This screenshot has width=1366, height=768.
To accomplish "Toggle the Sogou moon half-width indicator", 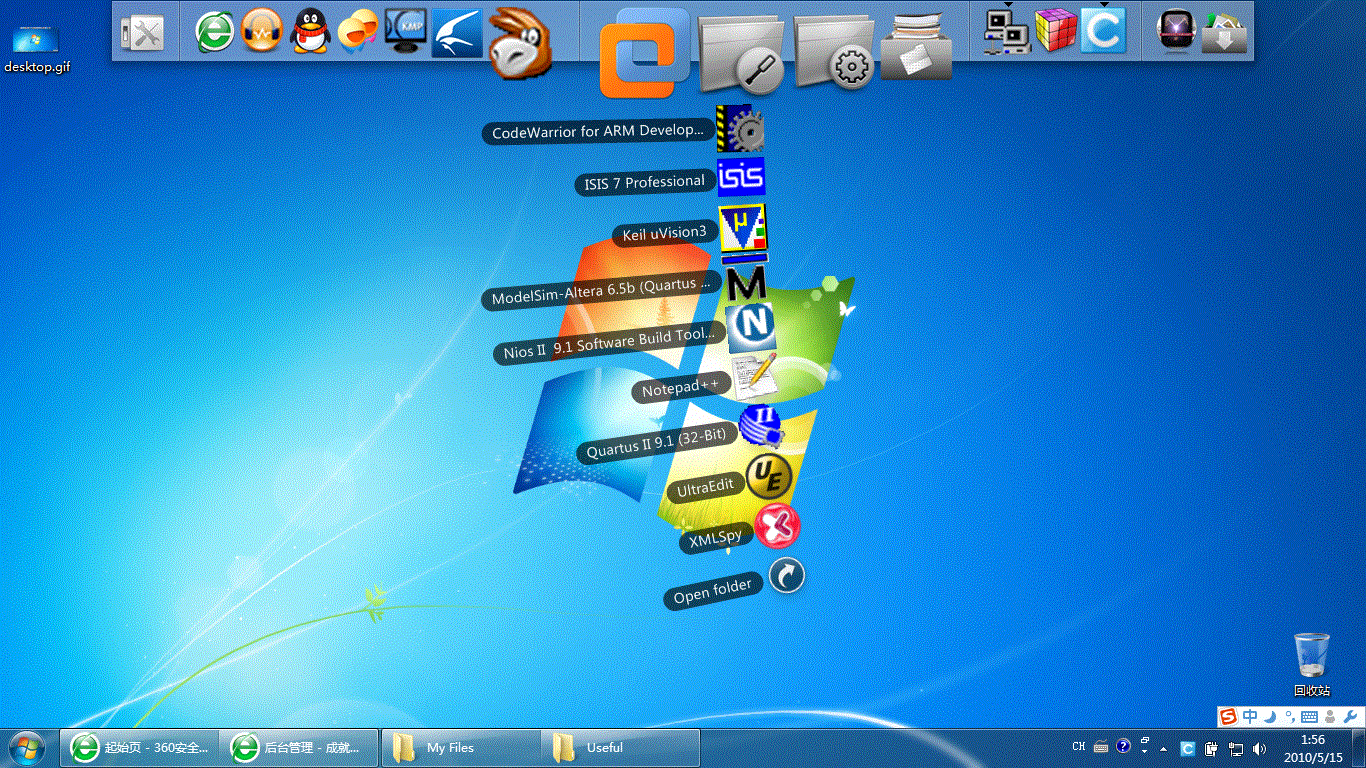I will pos(1270,717).
